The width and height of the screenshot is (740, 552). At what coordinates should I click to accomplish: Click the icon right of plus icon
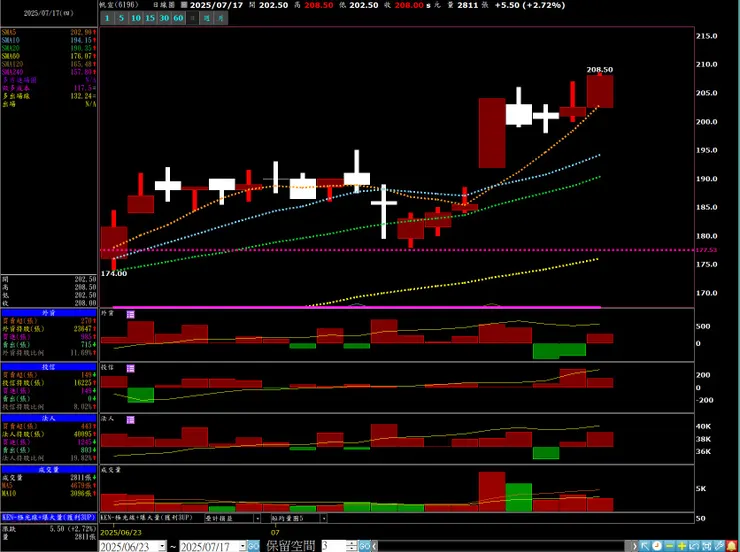(694, 546)
